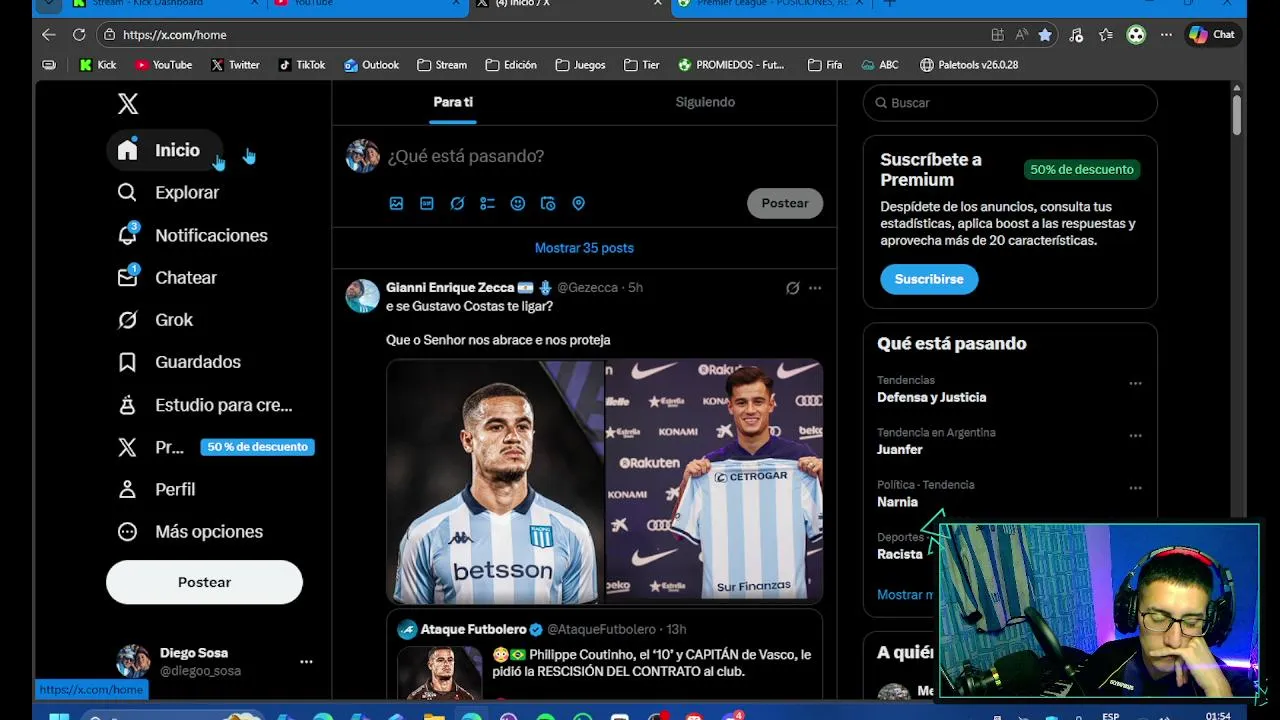Open the Edición bookmarks folder
Image resolution: width=1280 pixels, height=720 pixels.
[x=511, y=65]
